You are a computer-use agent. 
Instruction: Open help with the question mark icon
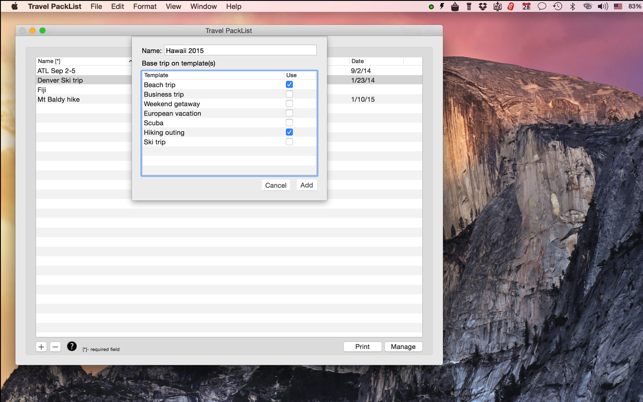tap(72, 347)
